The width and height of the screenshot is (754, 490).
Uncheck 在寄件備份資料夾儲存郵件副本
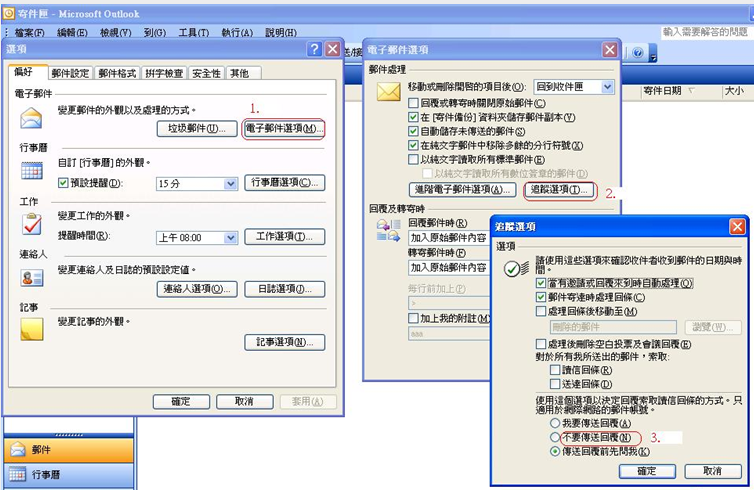pos(413,117)
